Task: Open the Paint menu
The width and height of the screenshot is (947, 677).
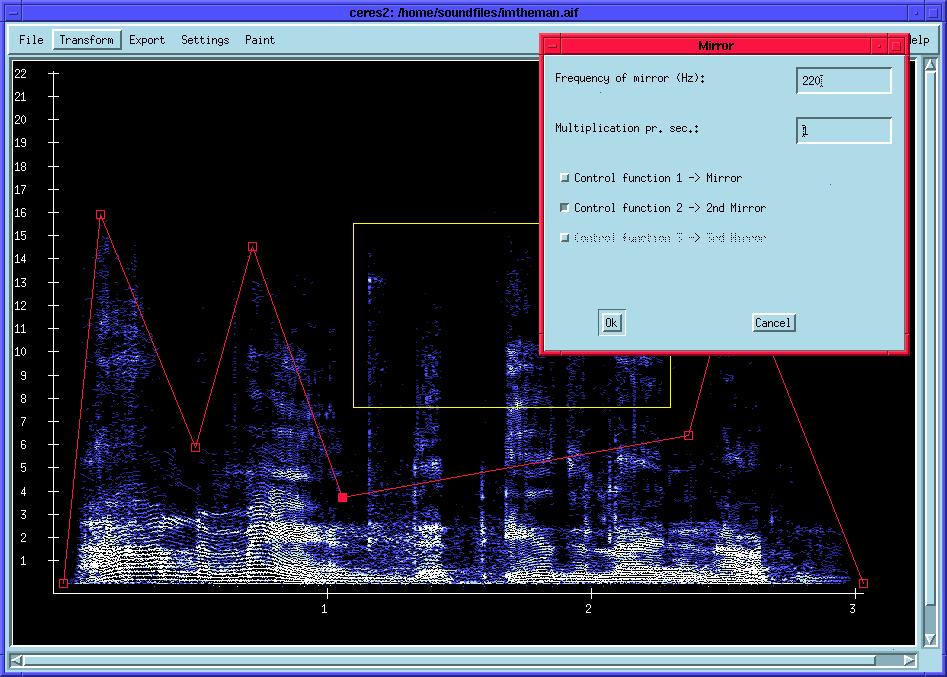Action: click(x=260, y=40)
